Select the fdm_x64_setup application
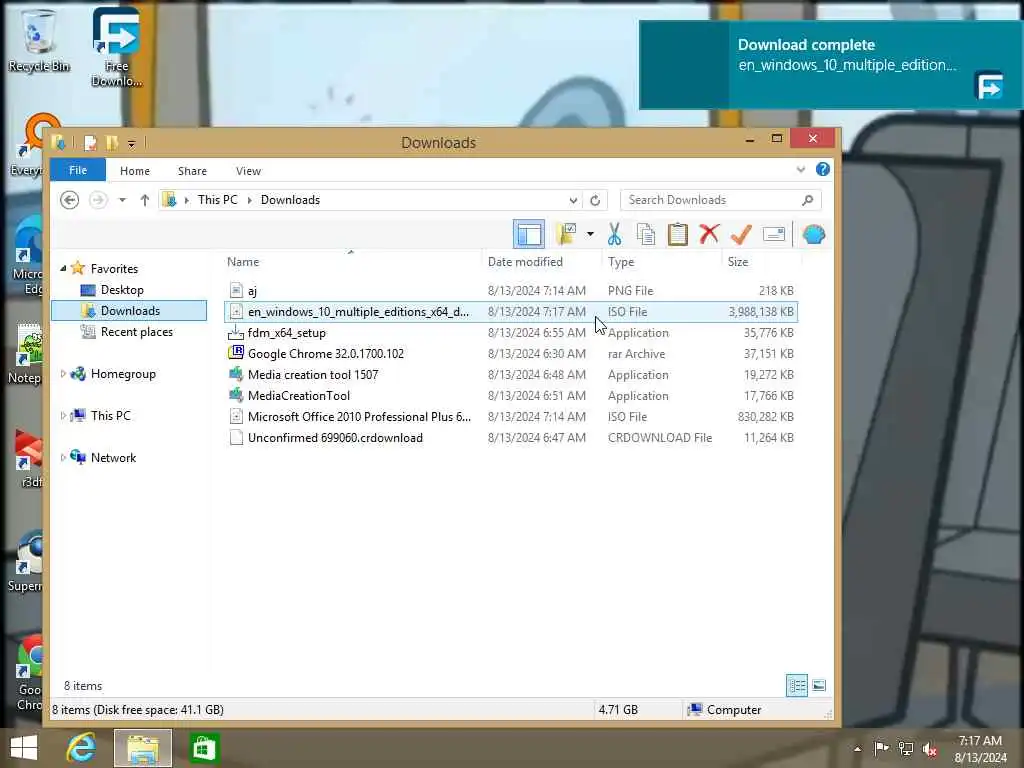This screenshot has width=1024, height=768. [x=511, y=332]
